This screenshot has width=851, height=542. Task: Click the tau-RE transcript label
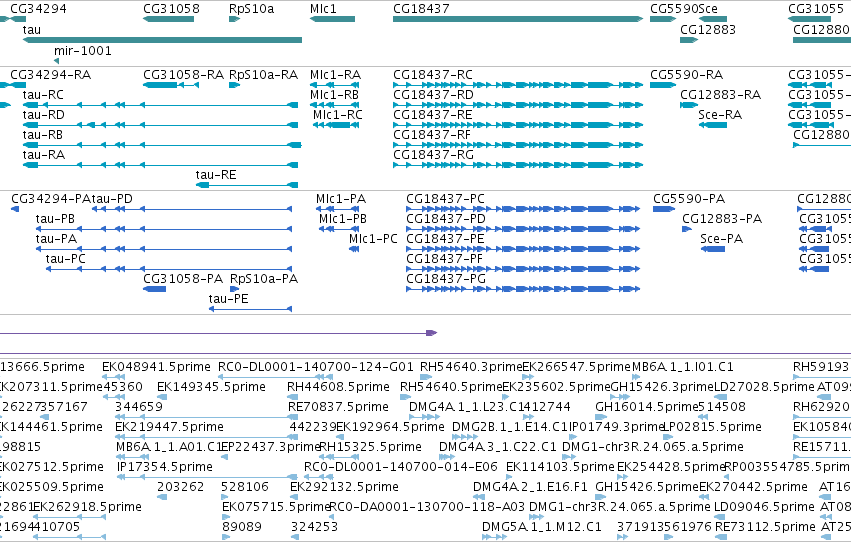coord(216,175)
